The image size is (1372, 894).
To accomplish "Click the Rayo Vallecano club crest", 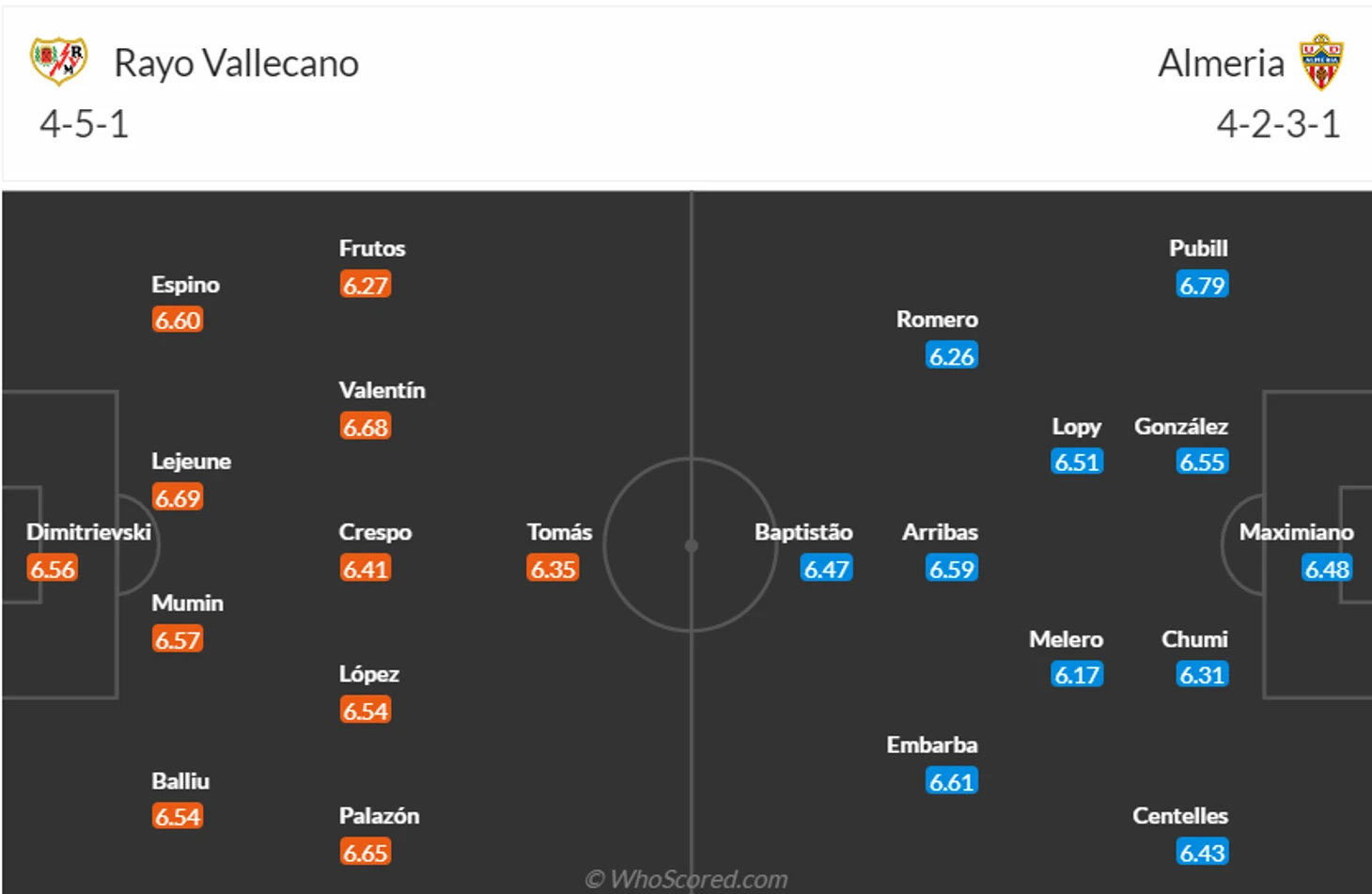I will tap(59, 61).
